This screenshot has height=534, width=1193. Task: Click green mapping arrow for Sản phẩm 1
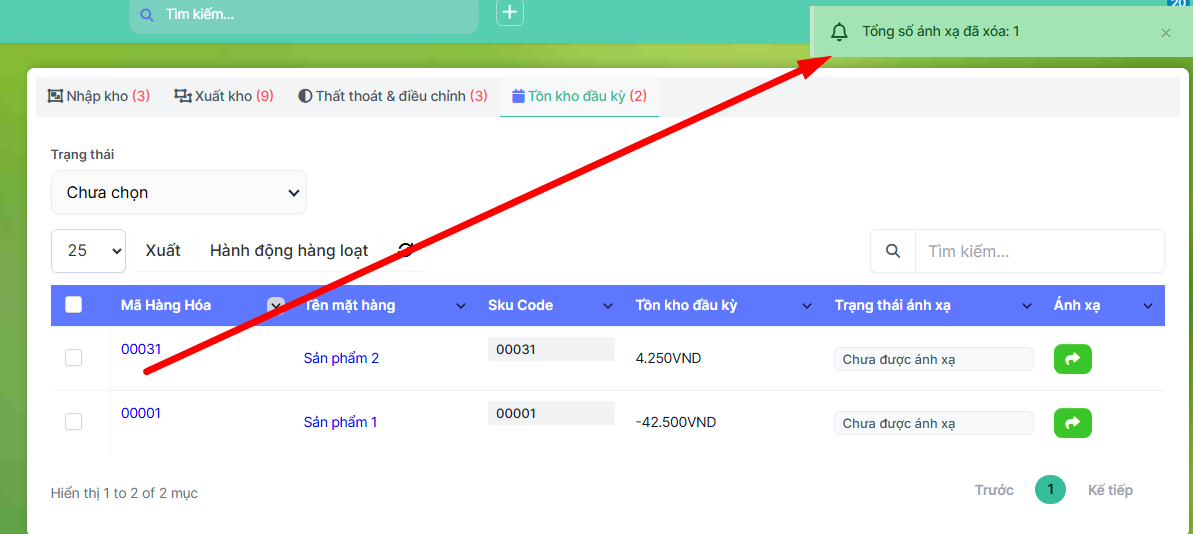(x=1072, y=423)
